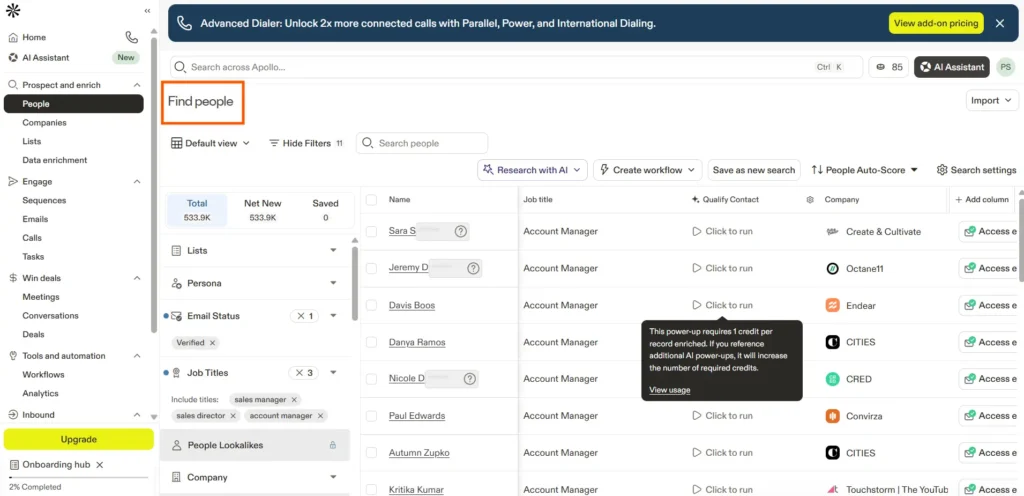Screen dimensions: 1024x496
Task: Select the Total tab
Action: [x=197, y=209]
